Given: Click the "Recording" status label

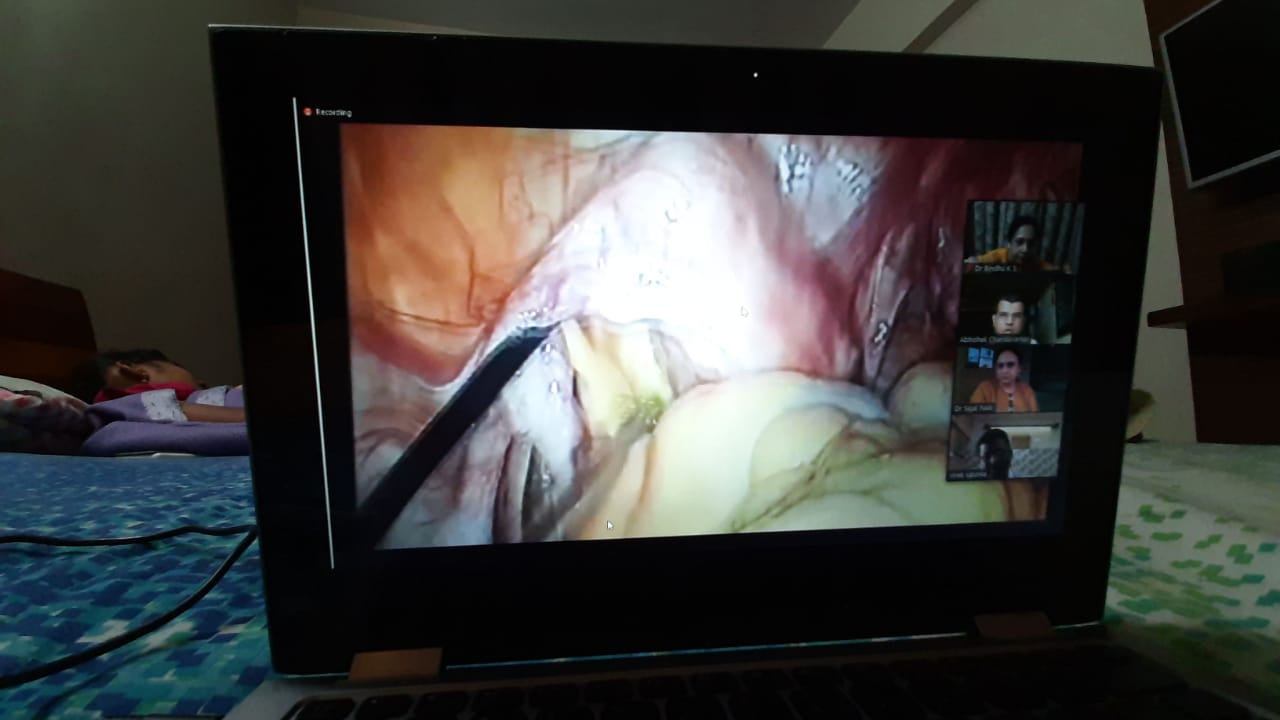Looking at the screenshot, I should point(333,113).
